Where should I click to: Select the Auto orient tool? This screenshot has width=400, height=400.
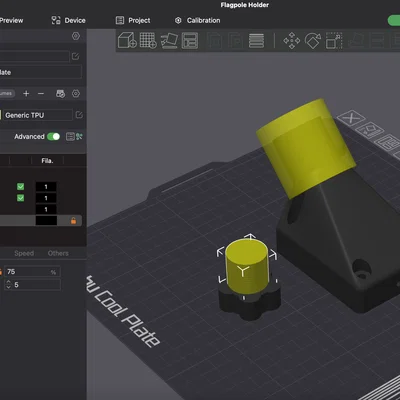pos(169,40)
